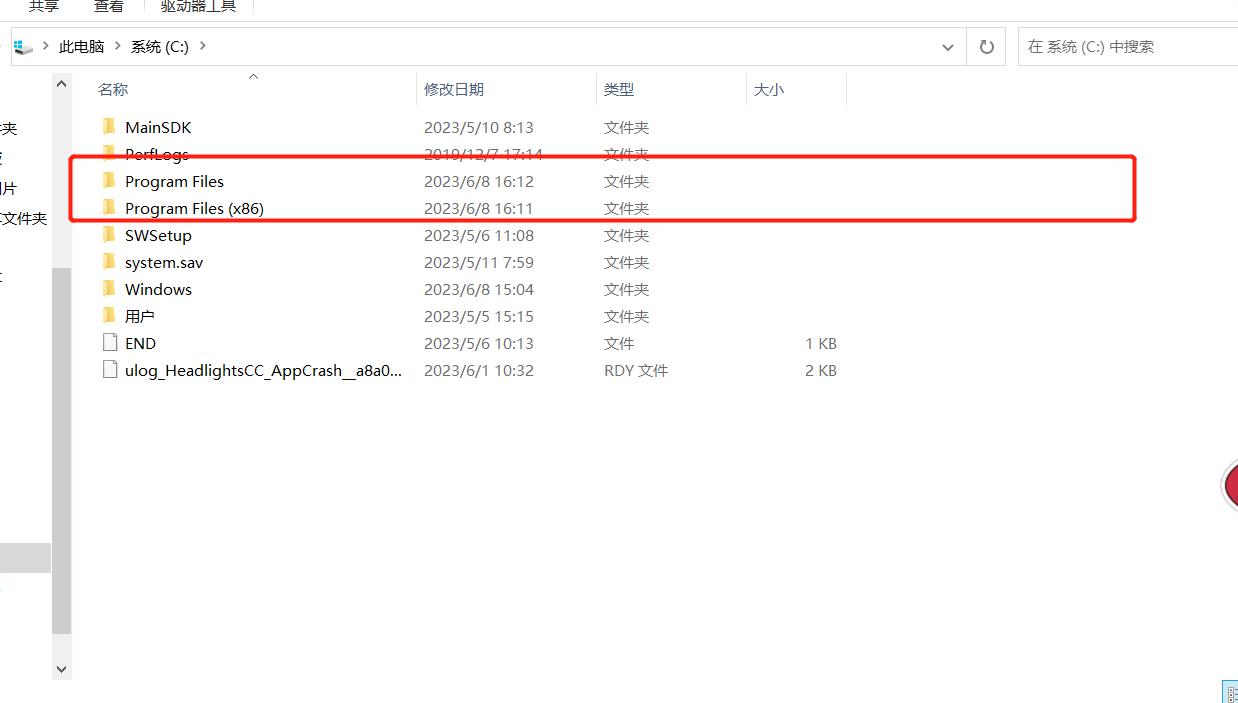Click 此电脑 in the address bar
The height and width of the screenshot is (703, 1238).
coord(81,47)
